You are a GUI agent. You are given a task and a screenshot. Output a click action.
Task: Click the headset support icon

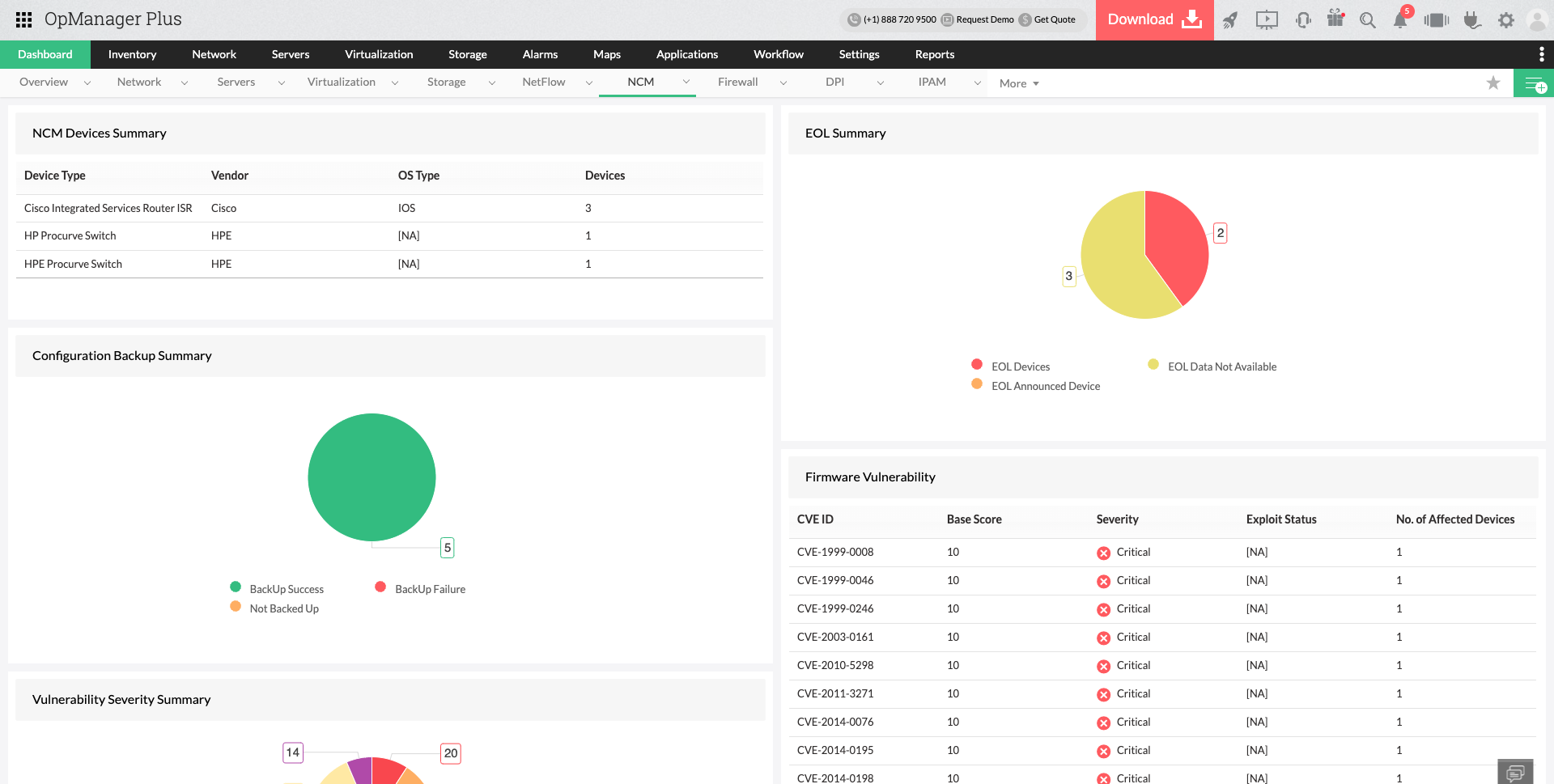[1303, 20]
